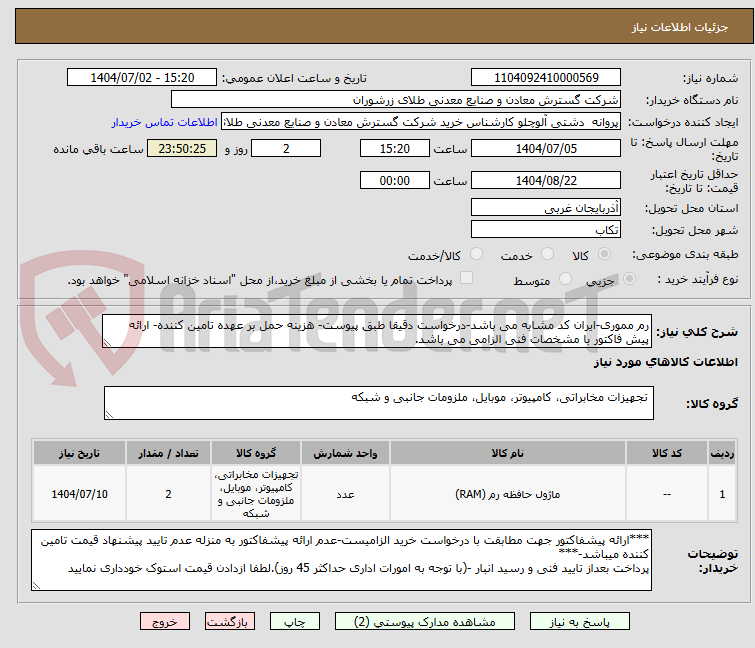
Task: Click the need date cell 1404/07/10
Action: [79, 494]
